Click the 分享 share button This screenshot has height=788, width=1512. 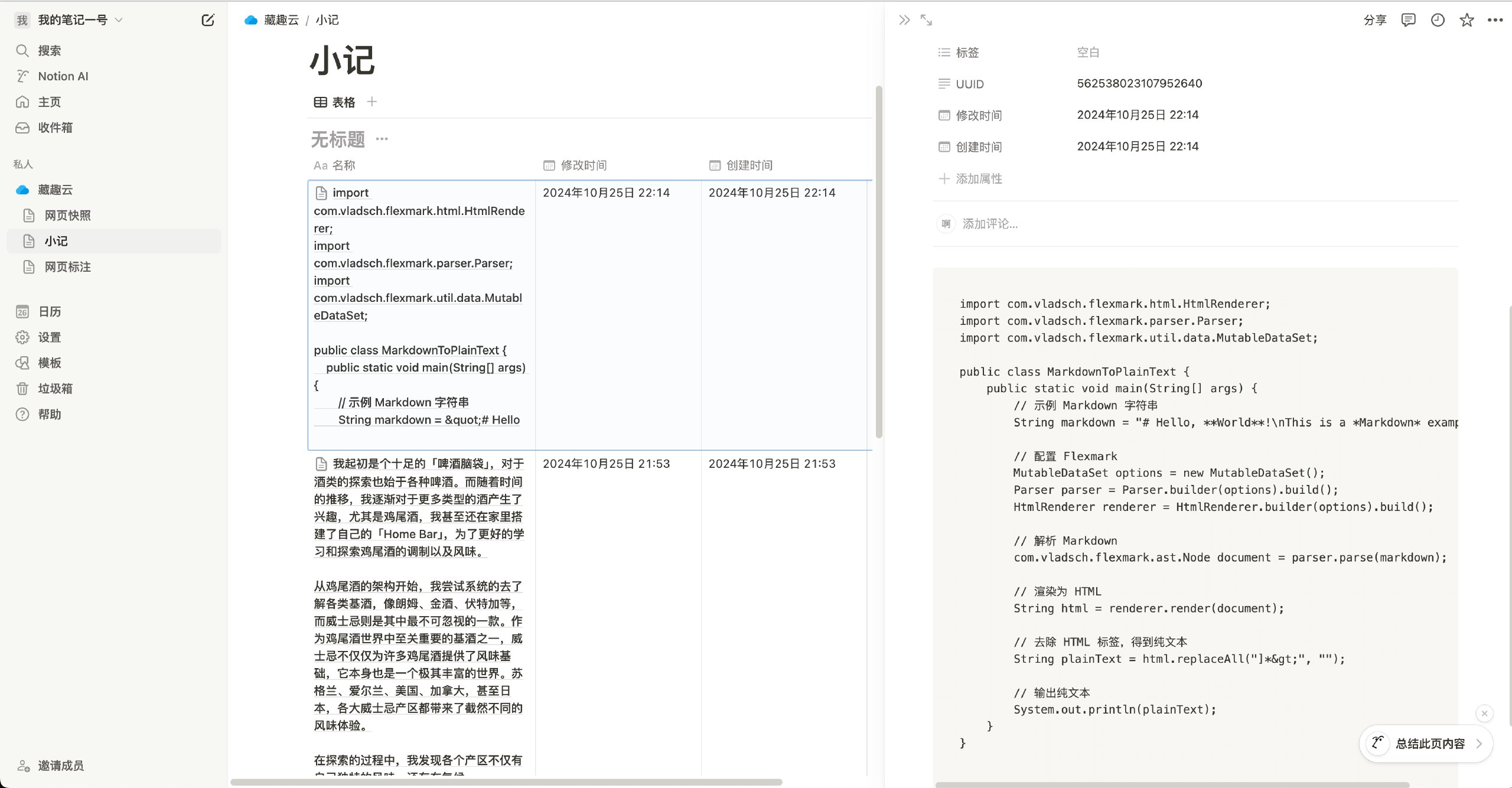1375,20
